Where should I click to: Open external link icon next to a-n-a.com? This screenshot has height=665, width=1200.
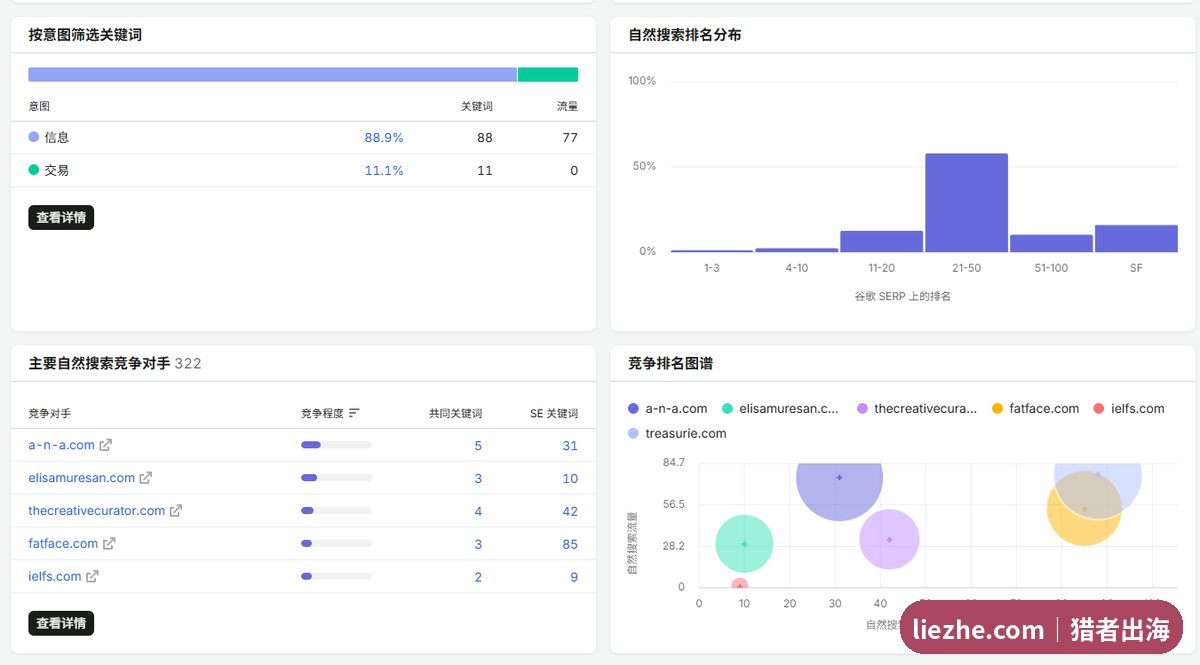click(x=106, y=445)
